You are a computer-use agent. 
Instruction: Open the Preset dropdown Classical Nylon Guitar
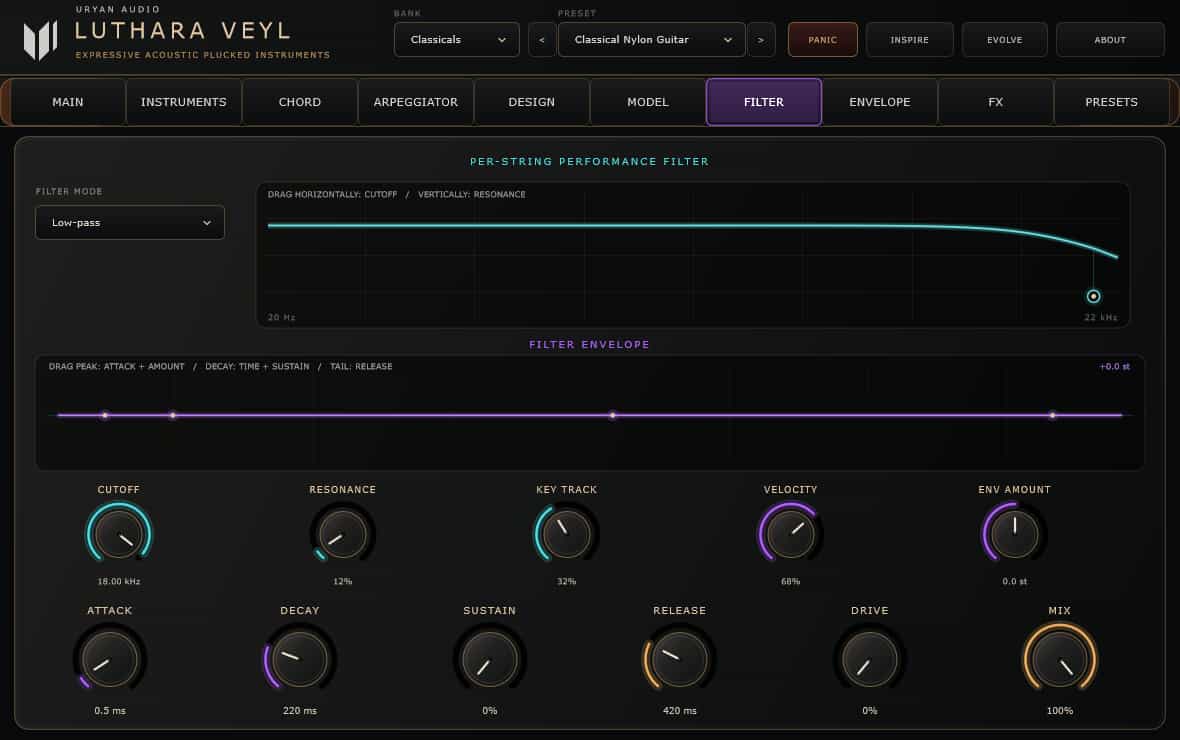click(652, 40)
